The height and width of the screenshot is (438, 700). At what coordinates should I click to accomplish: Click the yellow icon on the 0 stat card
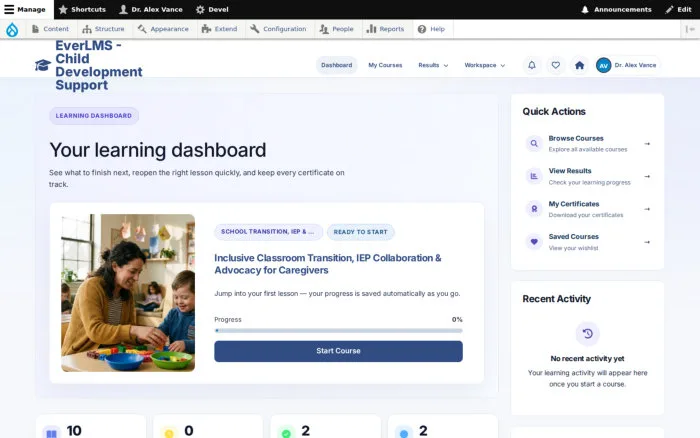click(x=169, y=433)
